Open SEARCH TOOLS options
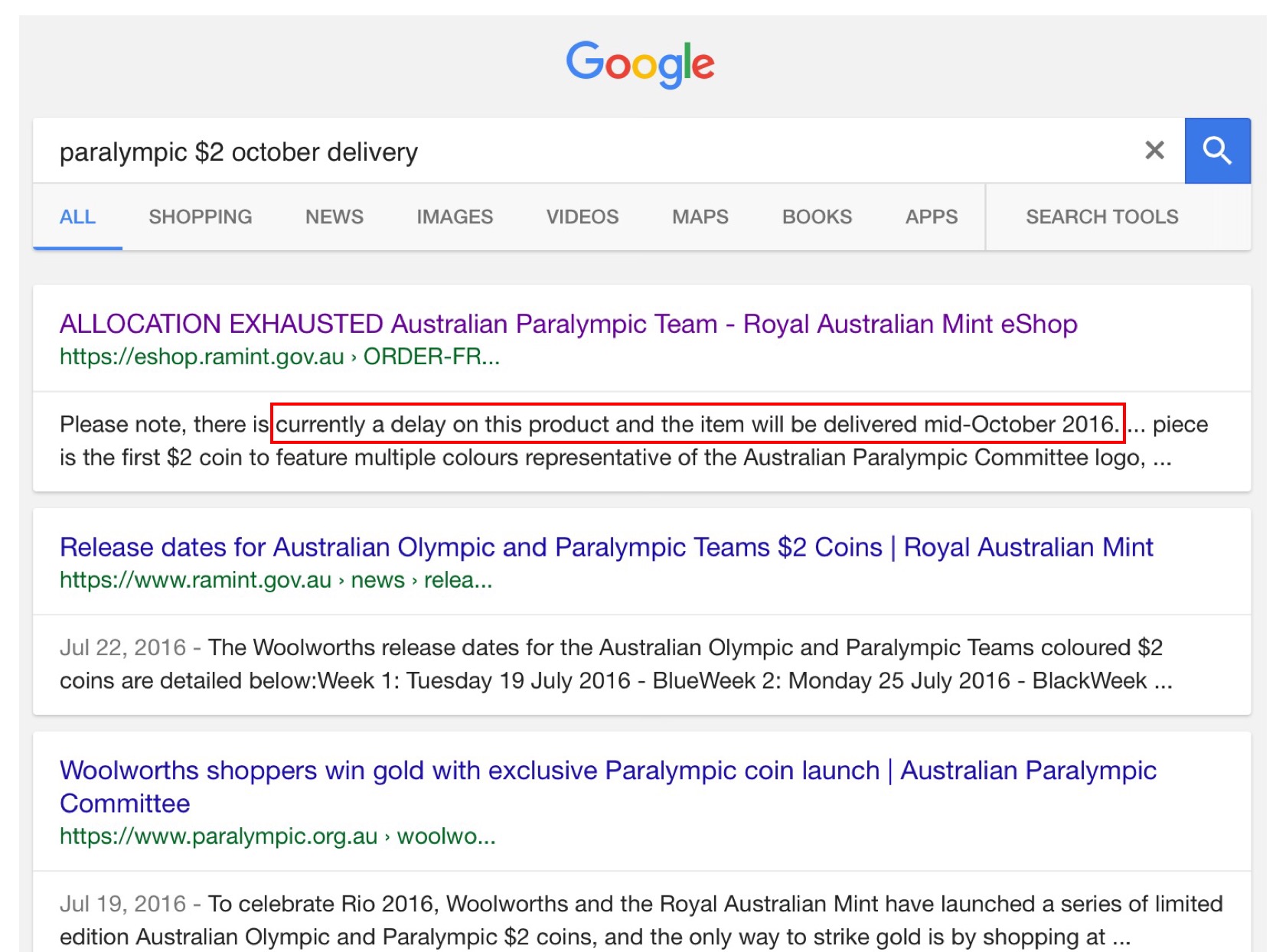Screen dimensions: 1276x952 [x=1102, y=217]
